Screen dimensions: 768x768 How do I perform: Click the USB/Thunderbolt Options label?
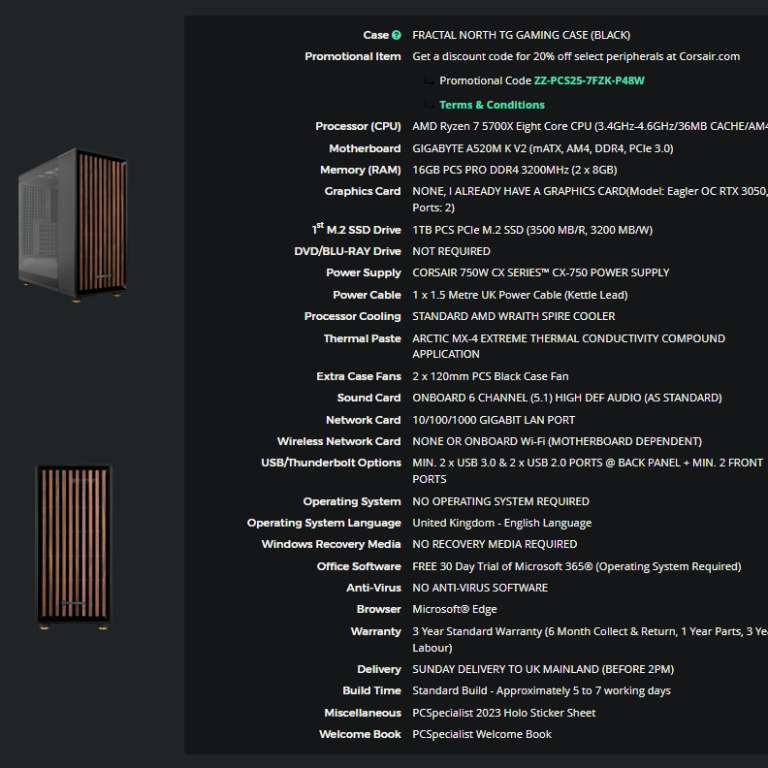pyautogui.click(x=331, y=463)
